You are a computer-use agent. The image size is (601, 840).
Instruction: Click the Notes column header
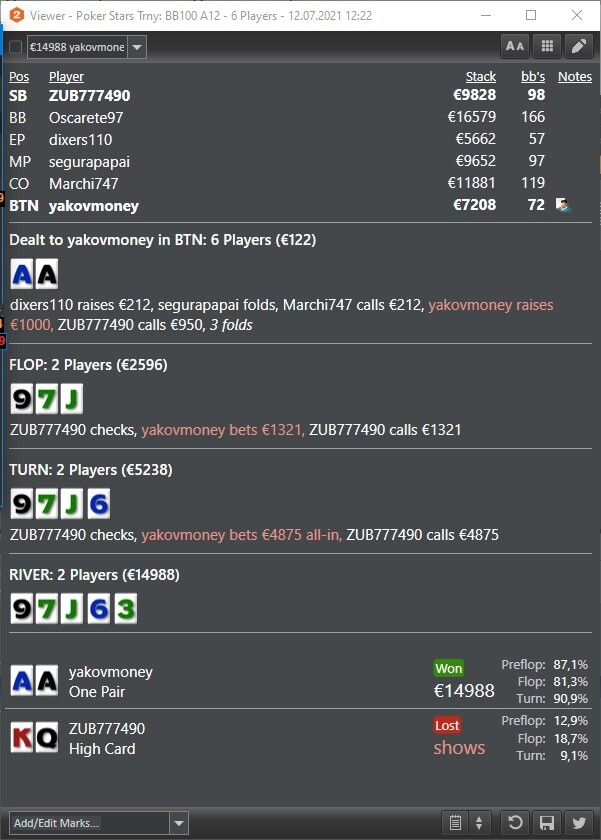pyautogui.click(x=575, y=77)
